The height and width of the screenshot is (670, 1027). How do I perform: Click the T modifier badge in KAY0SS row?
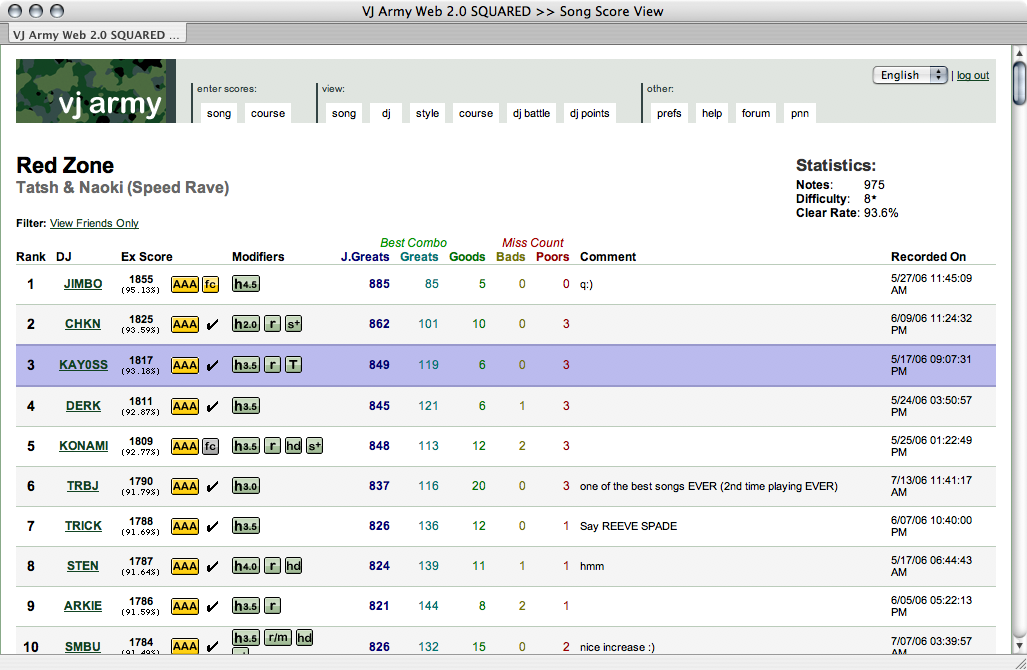click(x=293, y=365)
